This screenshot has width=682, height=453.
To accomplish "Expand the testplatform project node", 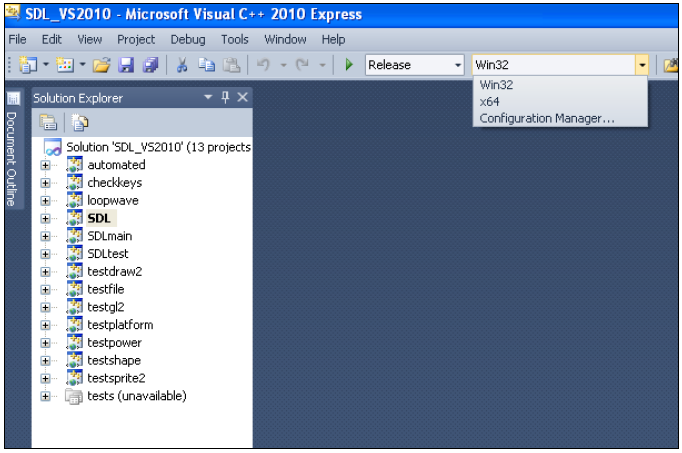I will pos(45,325).
